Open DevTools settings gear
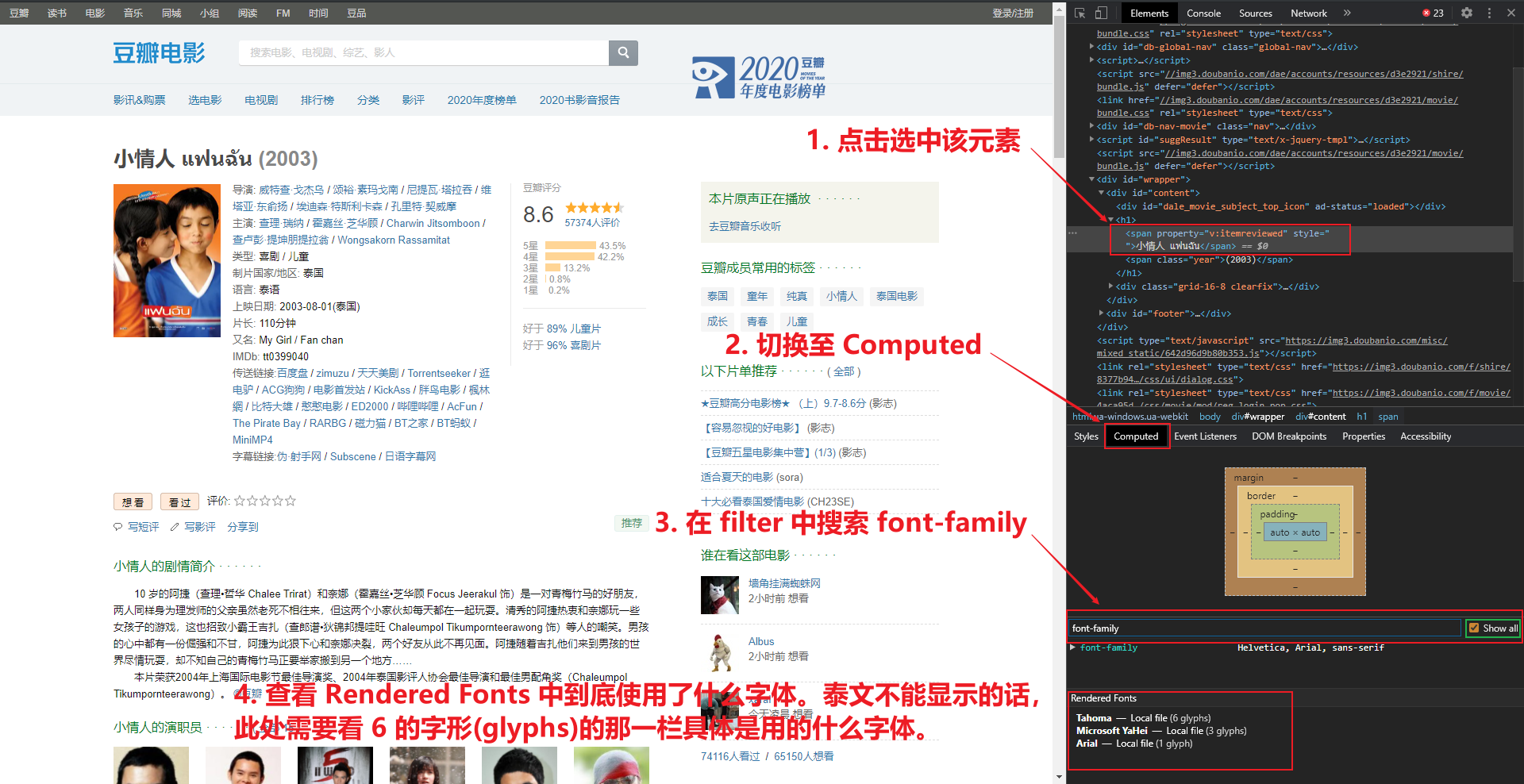Screen dimensions: 1524x784 coord(1467,13)
